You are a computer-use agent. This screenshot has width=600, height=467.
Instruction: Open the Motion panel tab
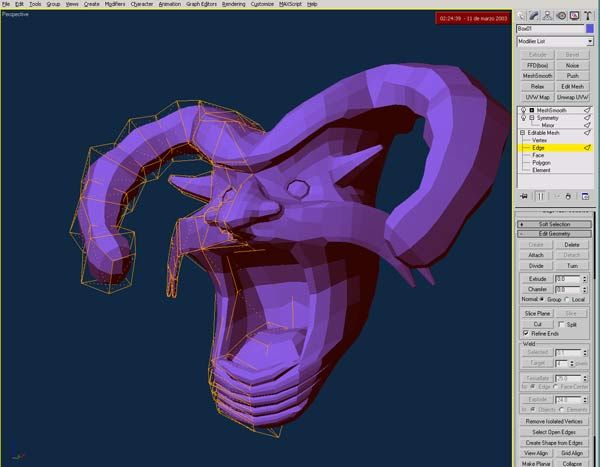click(561, 16)
